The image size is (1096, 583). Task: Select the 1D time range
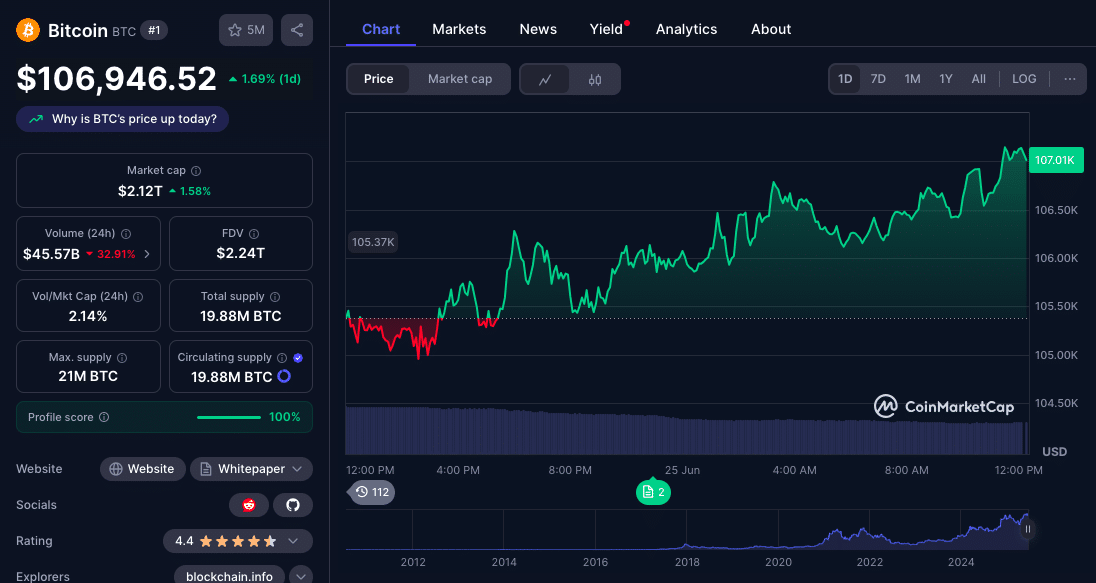tap(845, 79)
